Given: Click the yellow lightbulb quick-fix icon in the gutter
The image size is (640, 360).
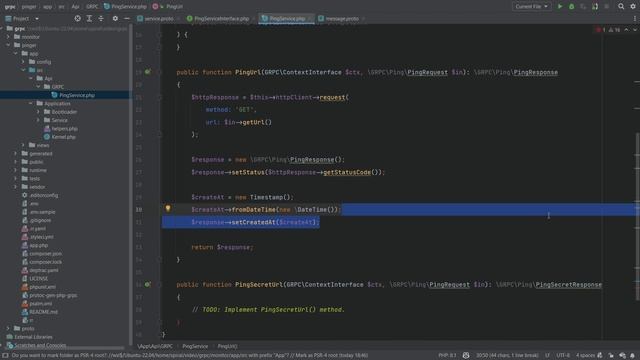Looking at the screenshot, I should tap(168, 208).
